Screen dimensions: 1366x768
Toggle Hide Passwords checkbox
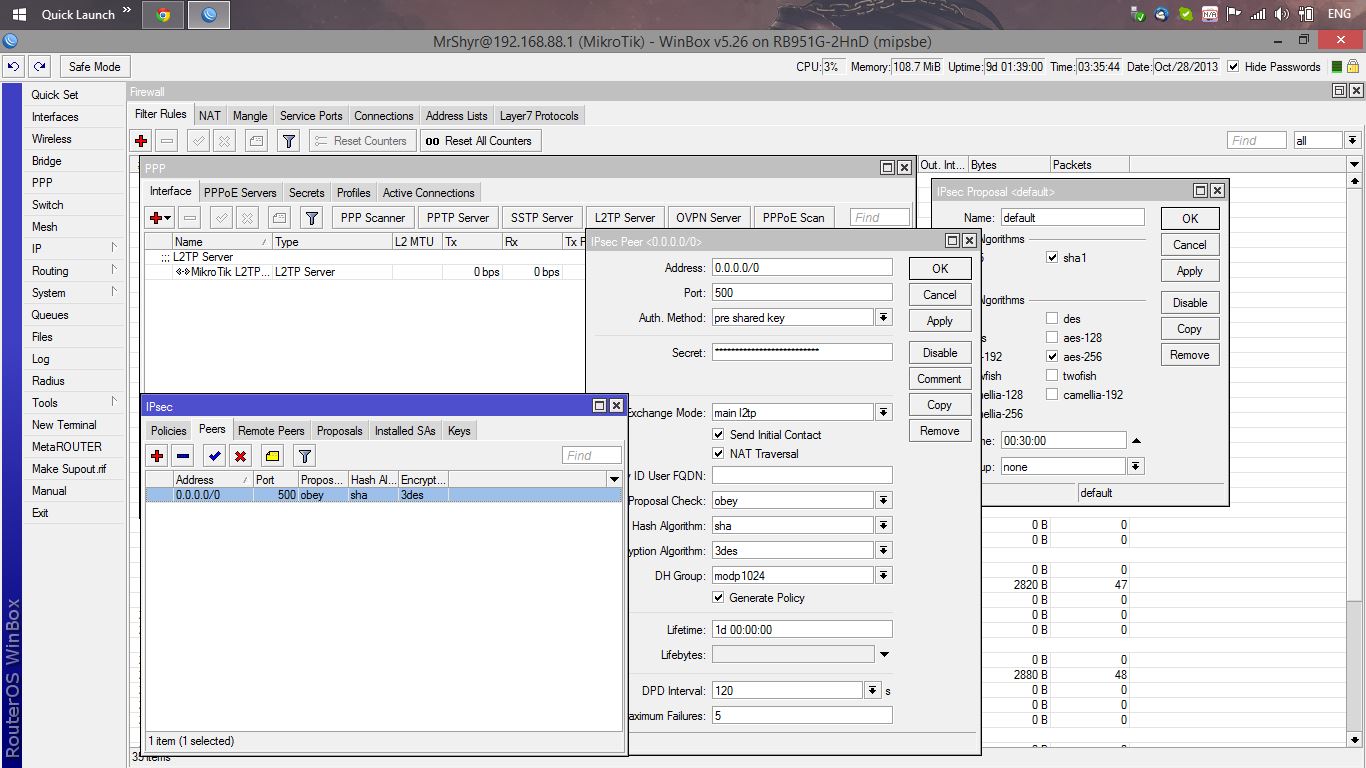pos(1233,67)
